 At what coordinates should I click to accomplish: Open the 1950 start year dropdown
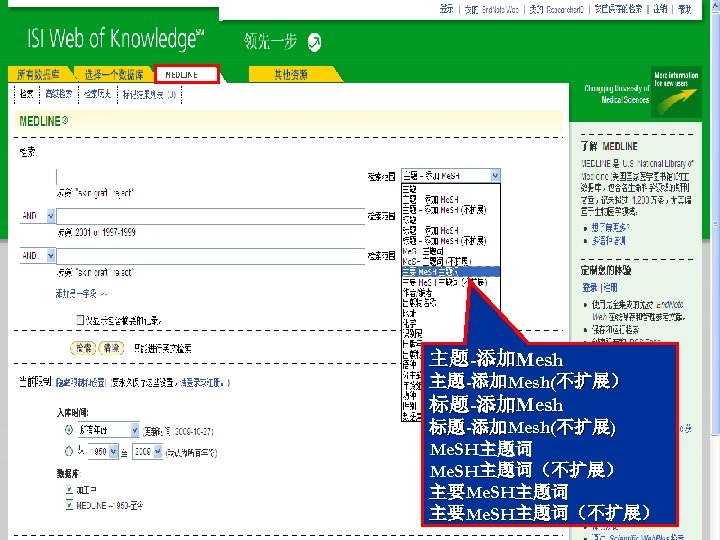click(x=103, y=451)
